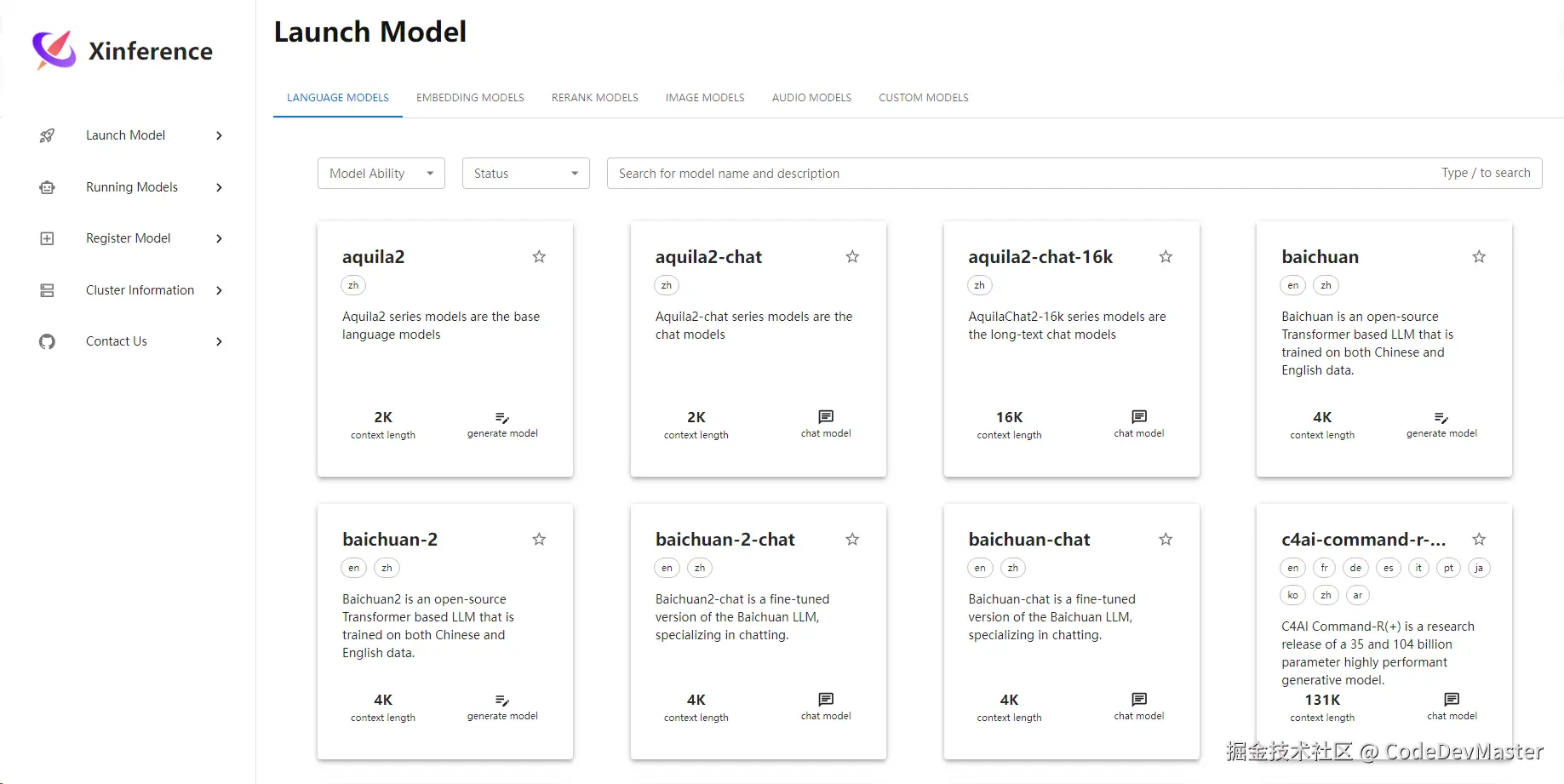Click the chat model icon on aquila2-chat

tap(826, 416)
